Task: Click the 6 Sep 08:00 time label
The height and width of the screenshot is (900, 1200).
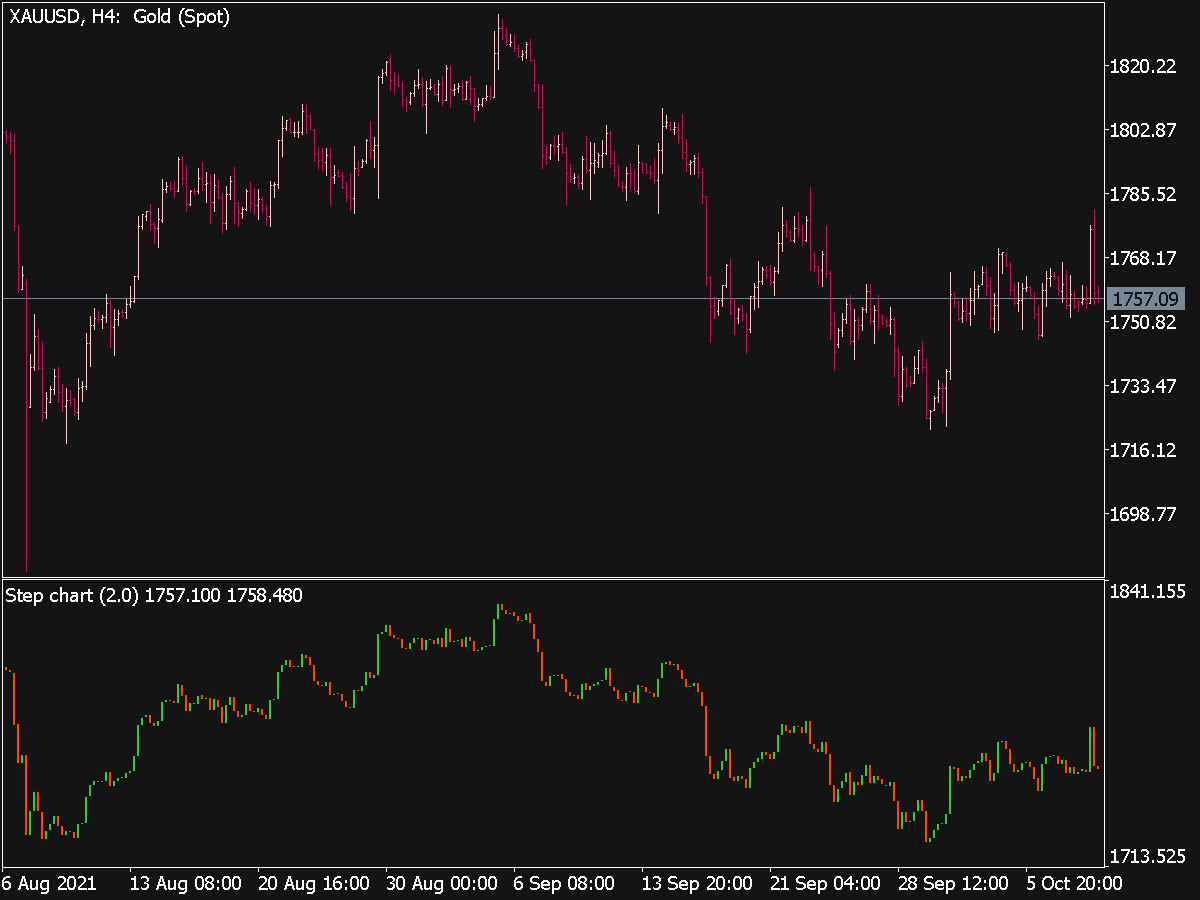Action: tap(564, 884)
